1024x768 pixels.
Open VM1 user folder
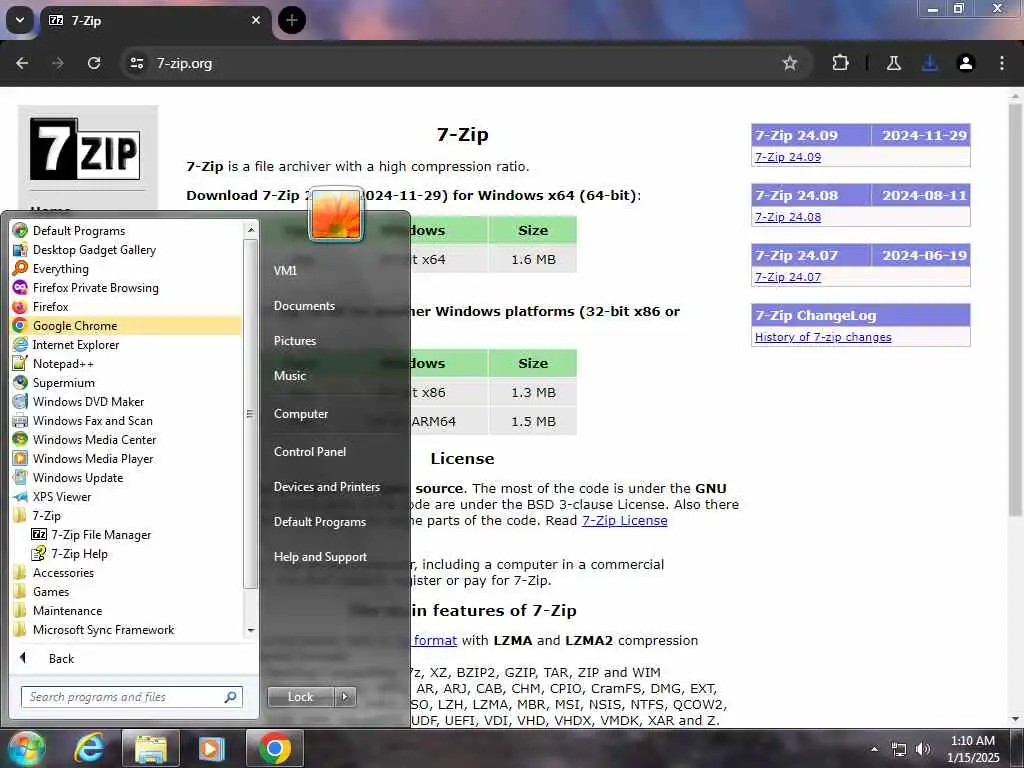(285, 270)
